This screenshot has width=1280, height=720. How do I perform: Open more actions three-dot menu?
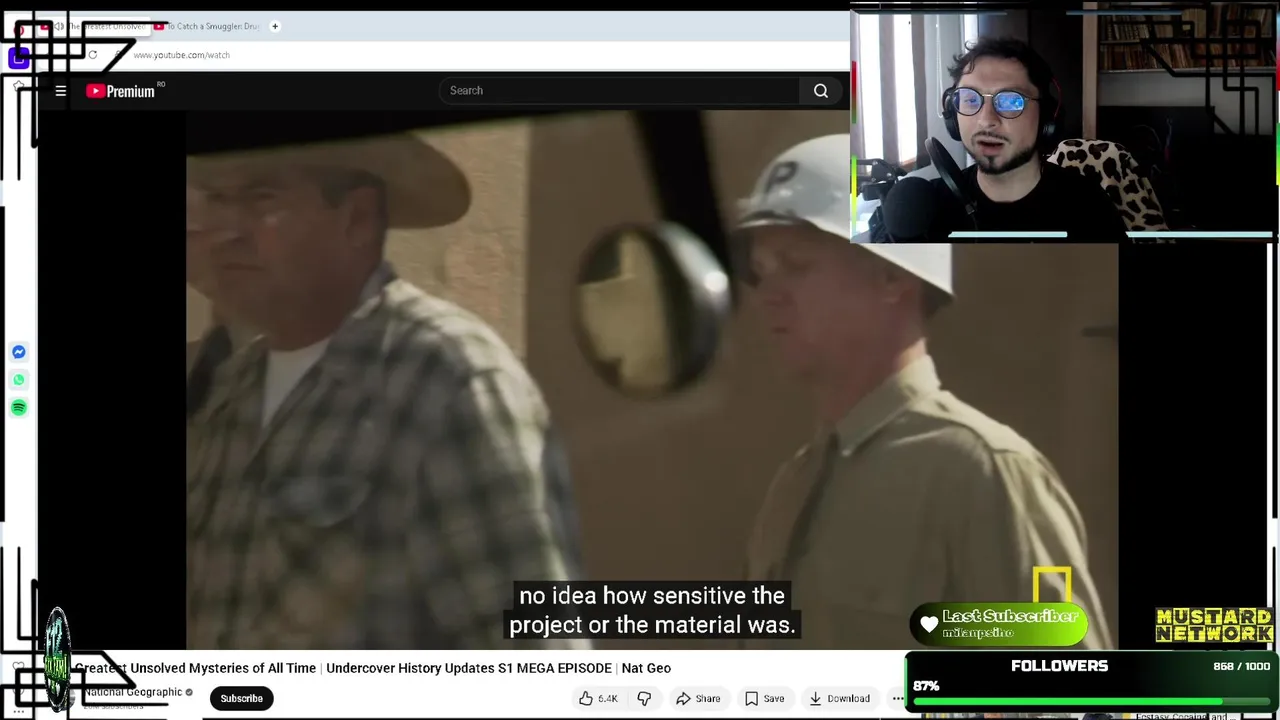tap(897, 698)
